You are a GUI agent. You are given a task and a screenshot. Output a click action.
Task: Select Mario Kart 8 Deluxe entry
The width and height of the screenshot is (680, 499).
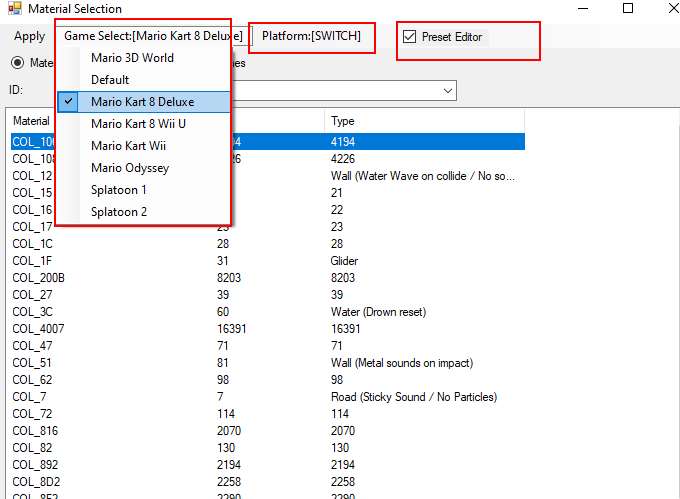144,102
